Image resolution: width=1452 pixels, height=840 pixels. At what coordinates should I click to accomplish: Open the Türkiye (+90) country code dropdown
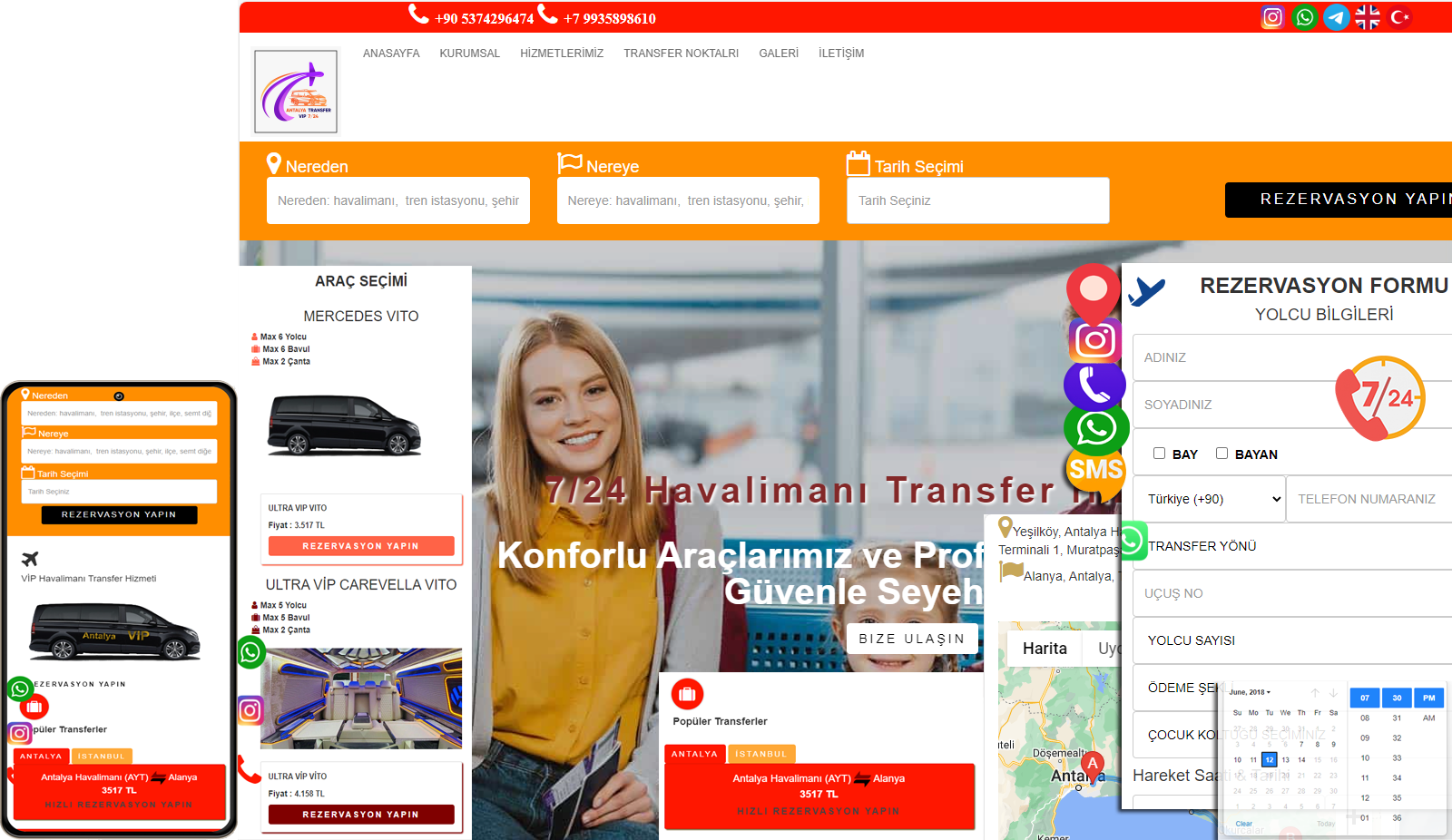tap(1210, 499)
